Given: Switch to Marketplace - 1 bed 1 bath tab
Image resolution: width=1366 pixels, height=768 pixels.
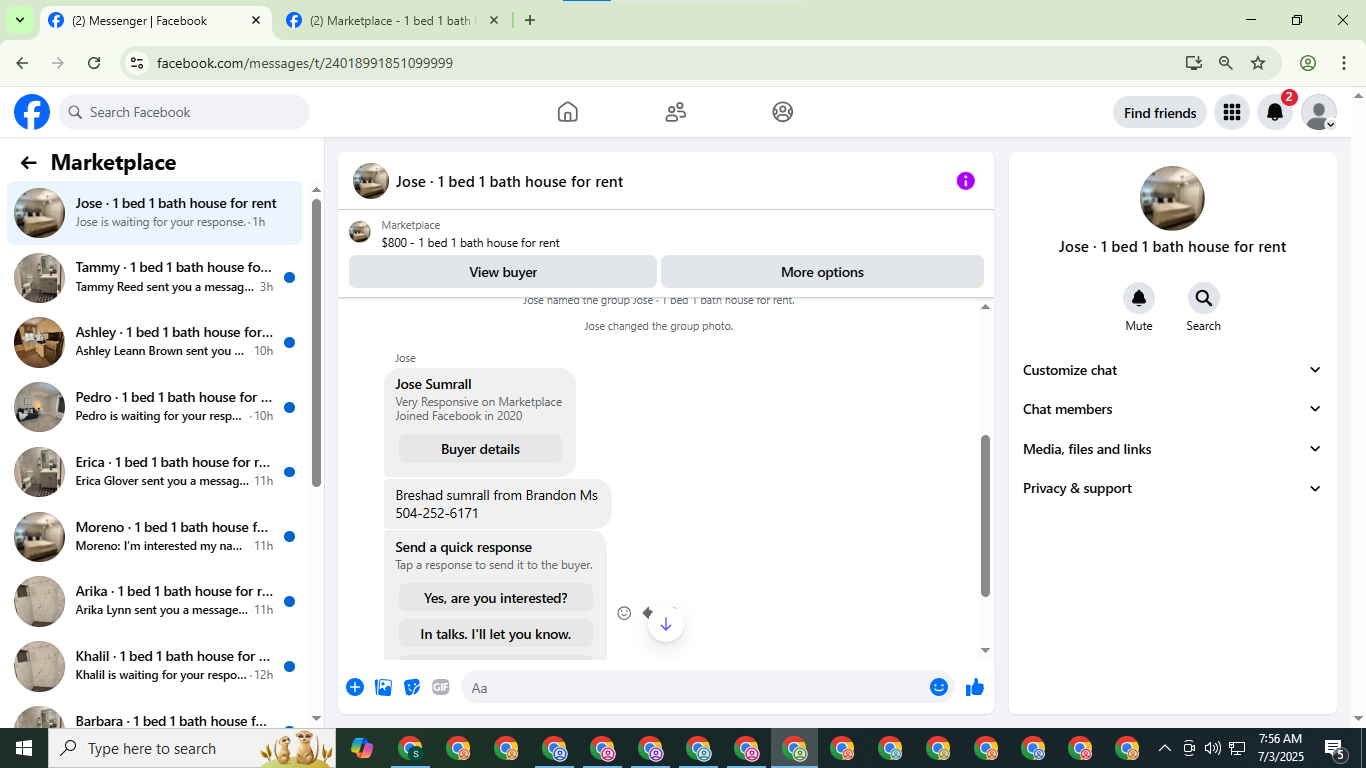Looking at the screenshot, I should pos(392,20).
